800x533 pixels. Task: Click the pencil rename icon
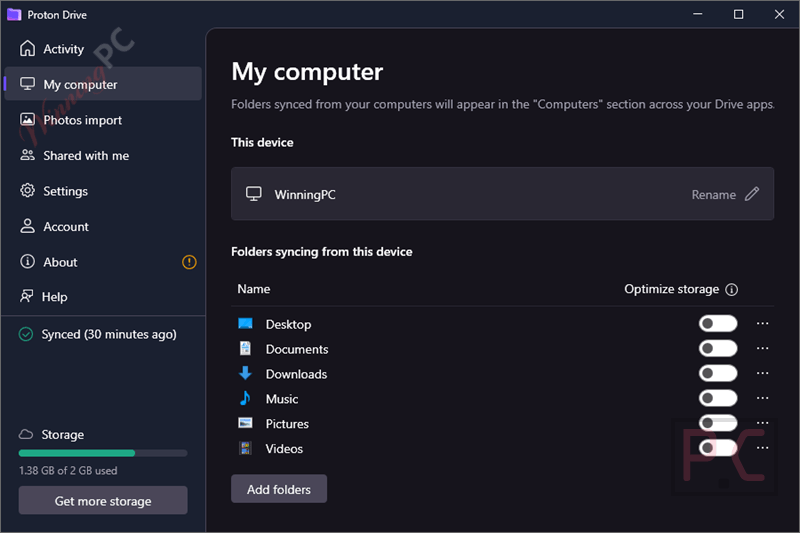coord(752,194)
